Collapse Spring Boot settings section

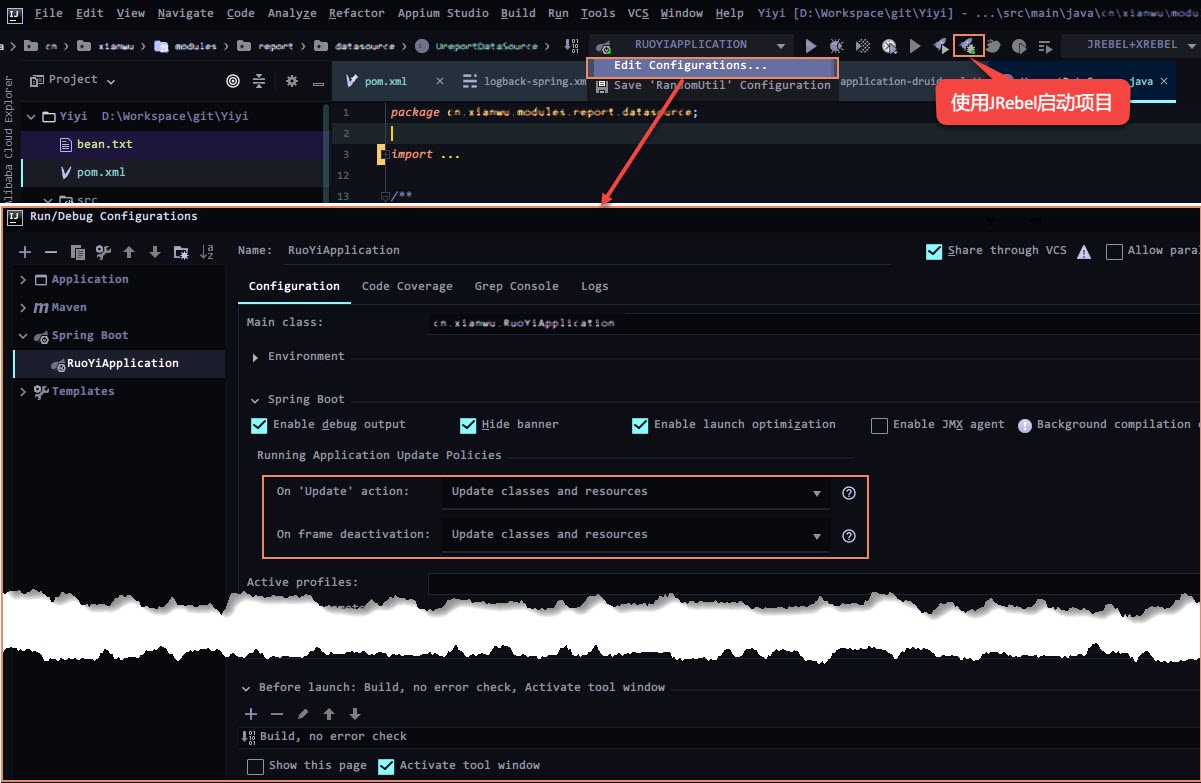coord(256,400)
